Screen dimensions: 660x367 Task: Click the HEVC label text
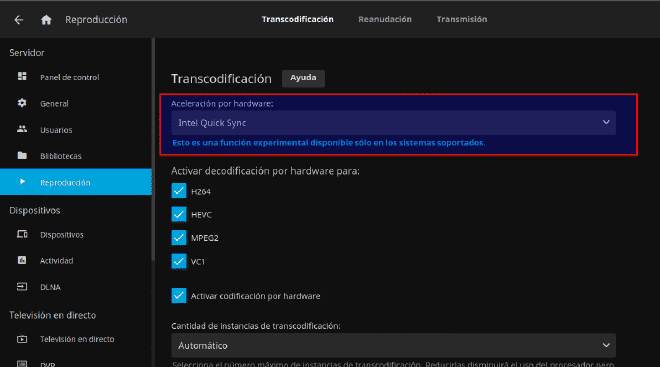[201, 215]
